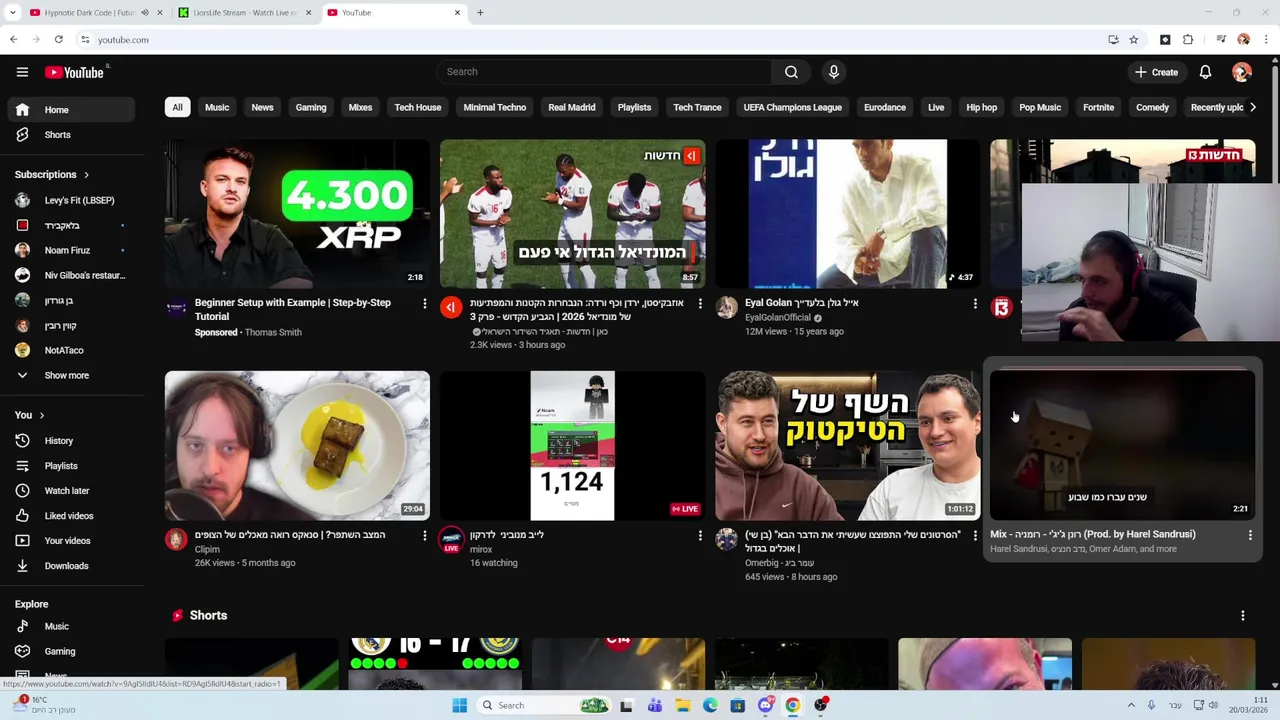The height and width of the screenshot is (720, 1280).
Task: Select the Eurodance filter chip
Action: [x=885, y=108]
